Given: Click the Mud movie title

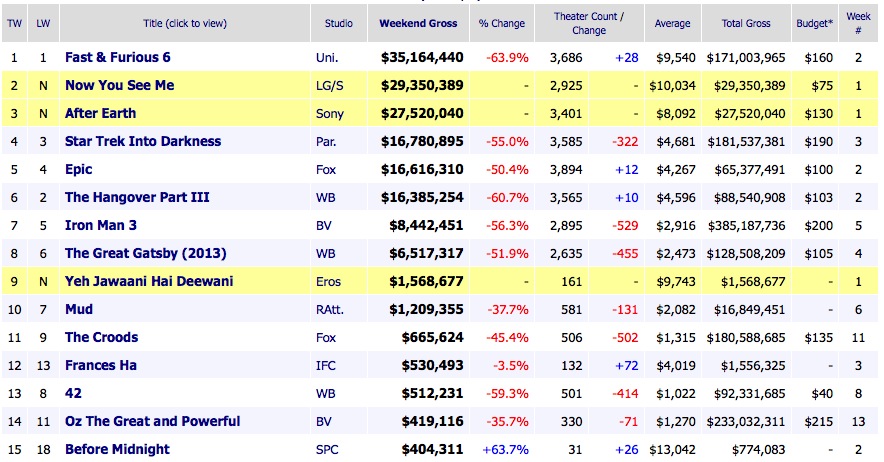Looking at the screenshot, I should click(79, 309).
